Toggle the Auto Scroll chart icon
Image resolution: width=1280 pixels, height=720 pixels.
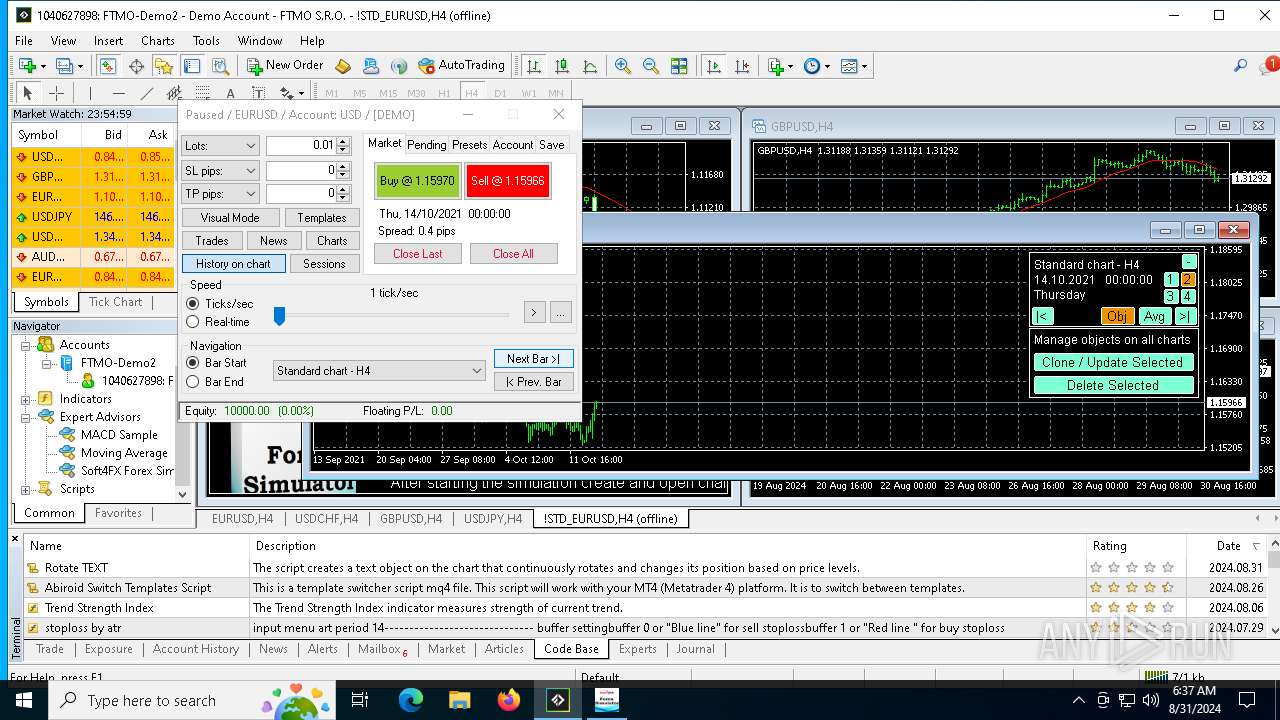point(714,66)
